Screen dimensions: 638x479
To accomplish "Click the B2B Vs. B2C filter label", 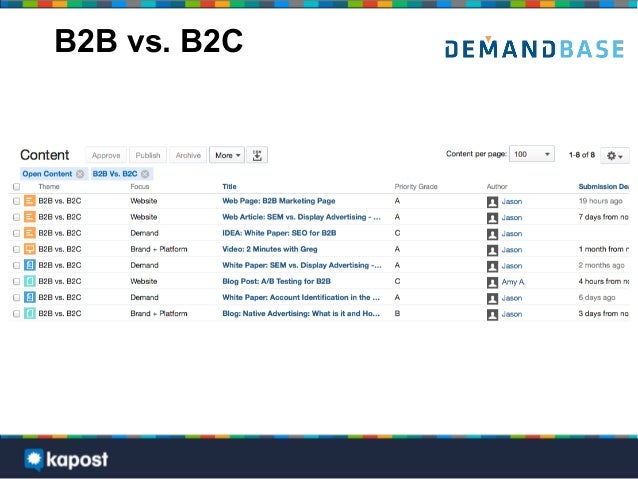I will coord(115,174).
